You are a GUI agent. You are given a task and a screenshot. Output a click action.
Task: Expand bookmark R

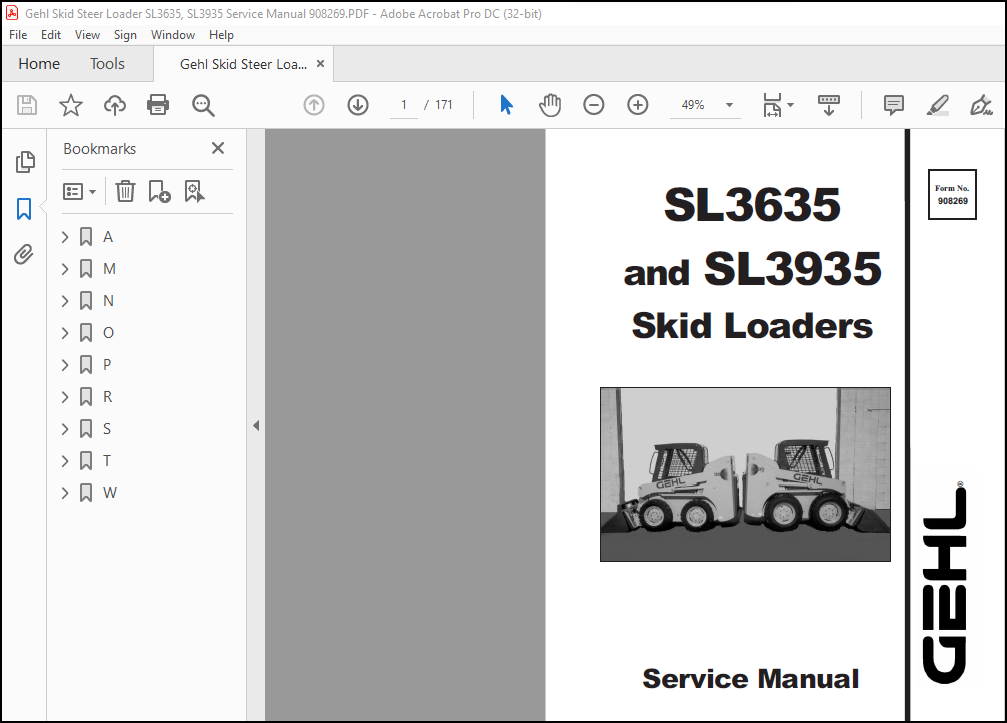pyautogui.click(x=65, y=397)
